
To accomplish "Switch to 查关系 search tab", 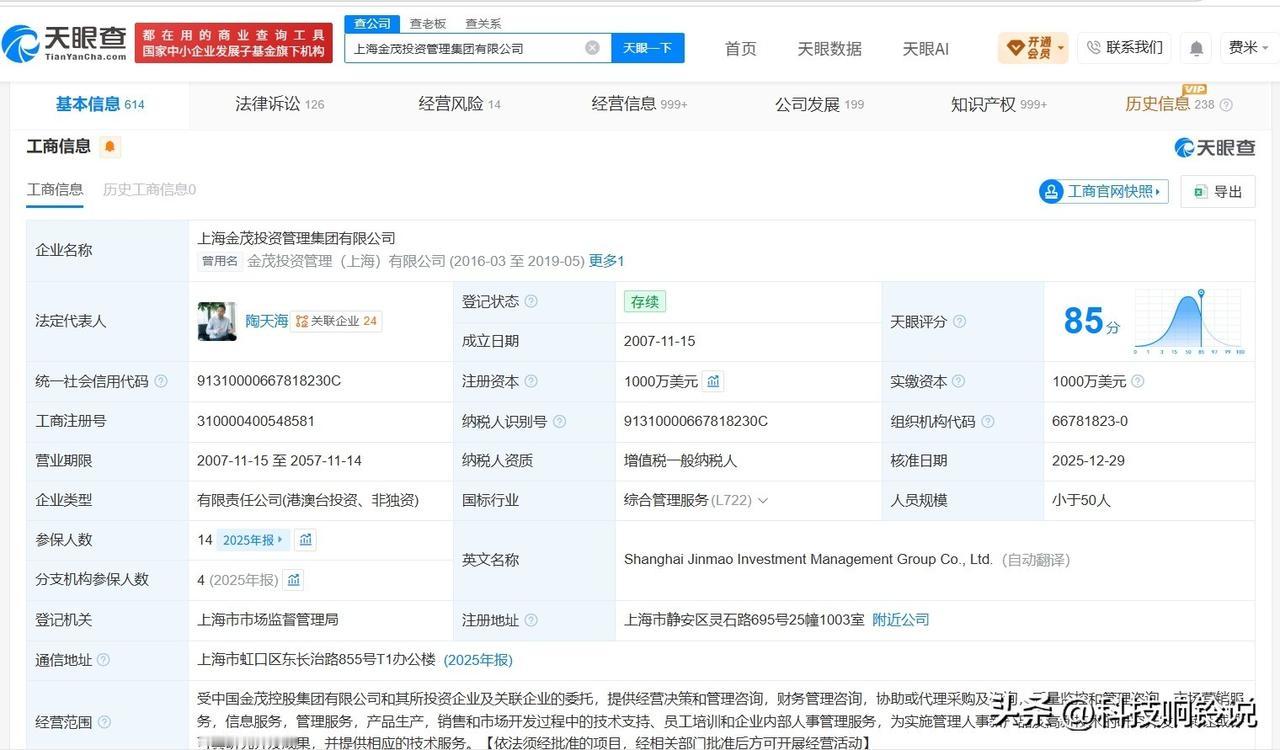I will point(483,23).
